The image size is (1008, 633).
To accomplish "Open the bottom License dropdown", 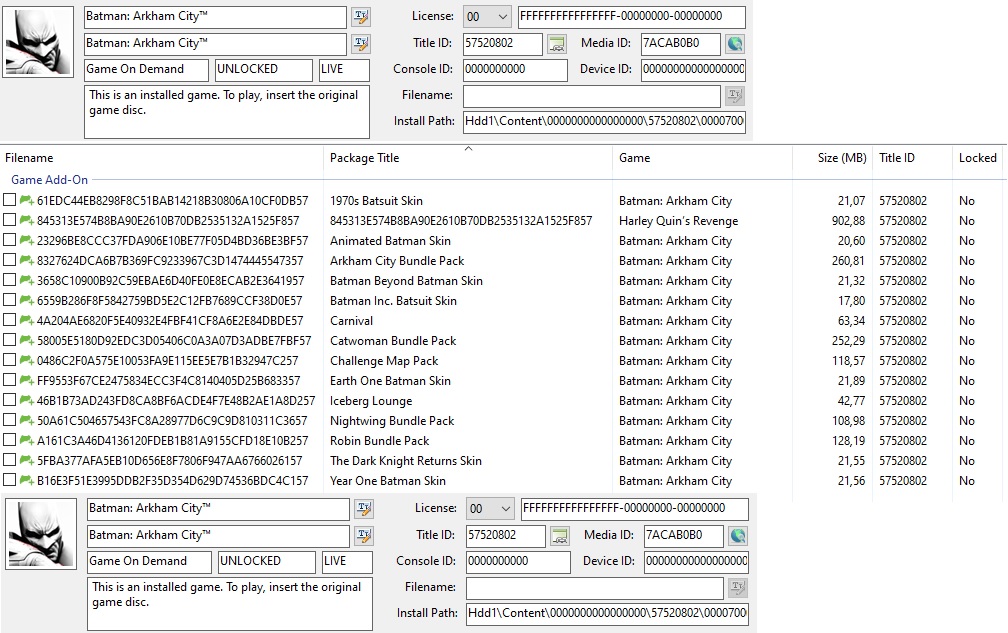I will click(490, 509).
